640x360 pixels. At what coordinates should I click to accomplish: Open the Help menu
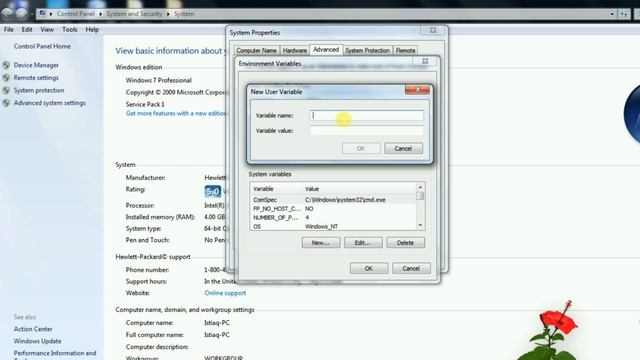(92, 30)
